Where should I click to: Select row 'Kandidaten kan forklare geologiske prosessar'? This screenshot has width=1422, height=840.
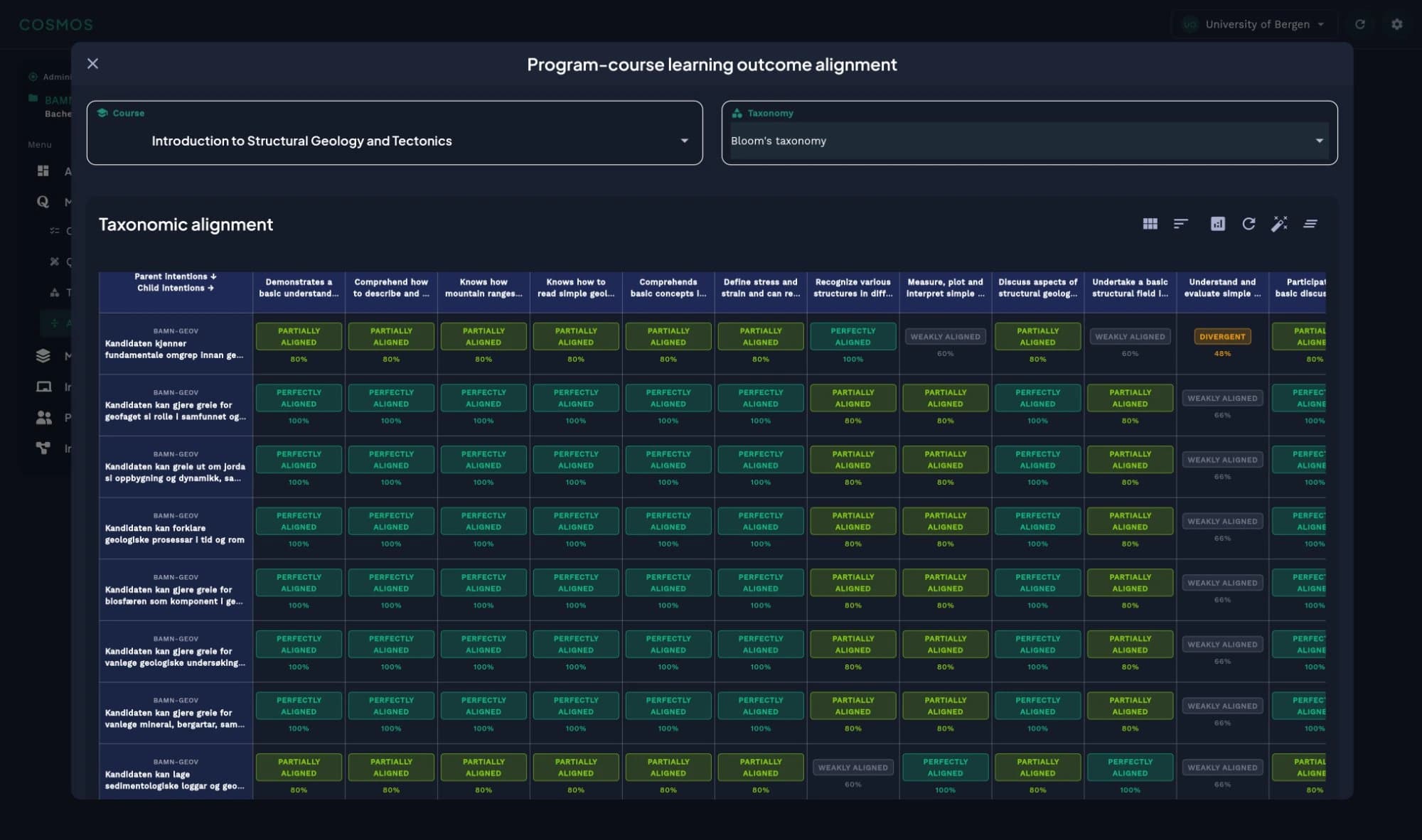pyautogui.click(x=175, y=534)
